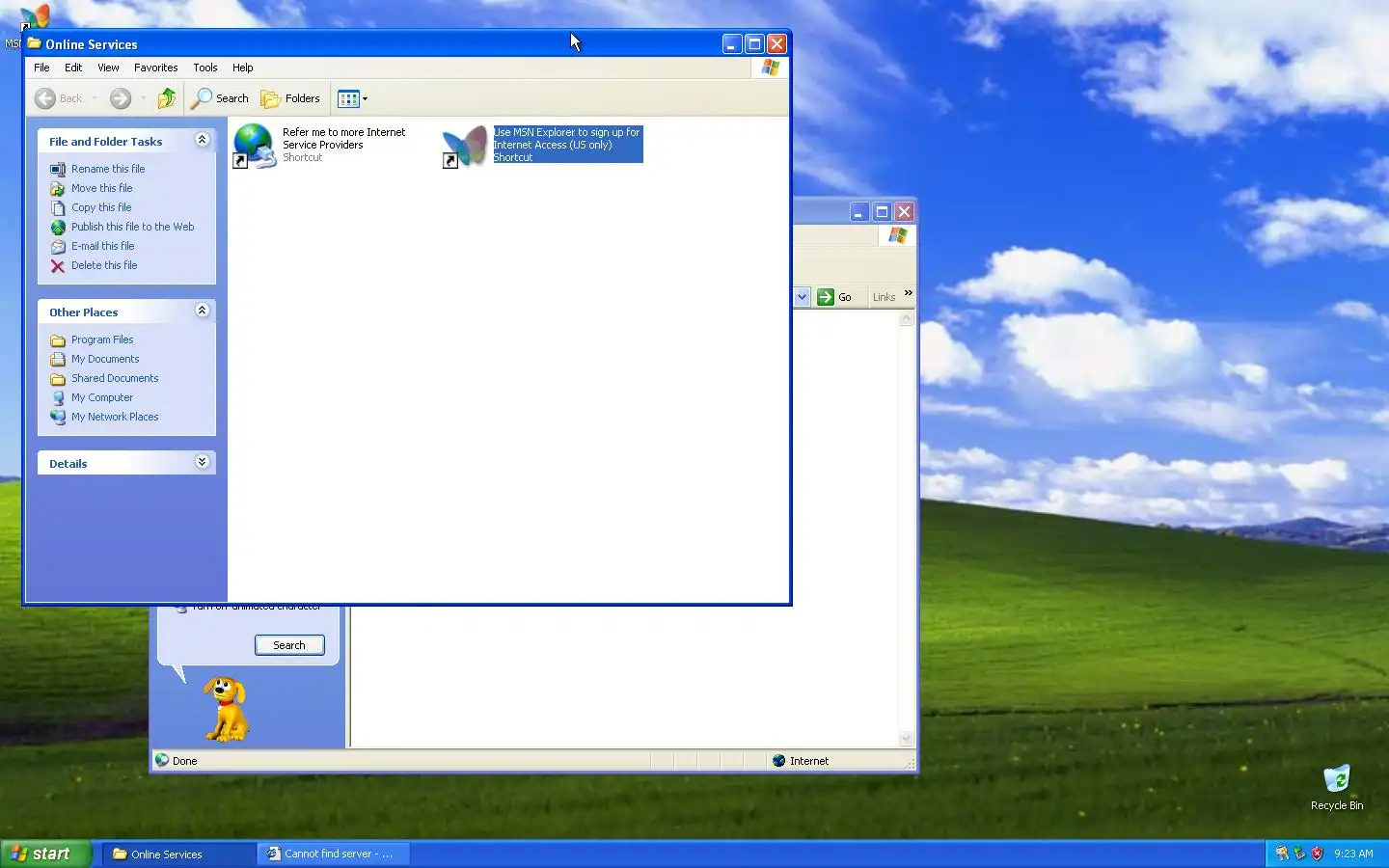Switch to Online Services taskbar button

click(178, 854)
